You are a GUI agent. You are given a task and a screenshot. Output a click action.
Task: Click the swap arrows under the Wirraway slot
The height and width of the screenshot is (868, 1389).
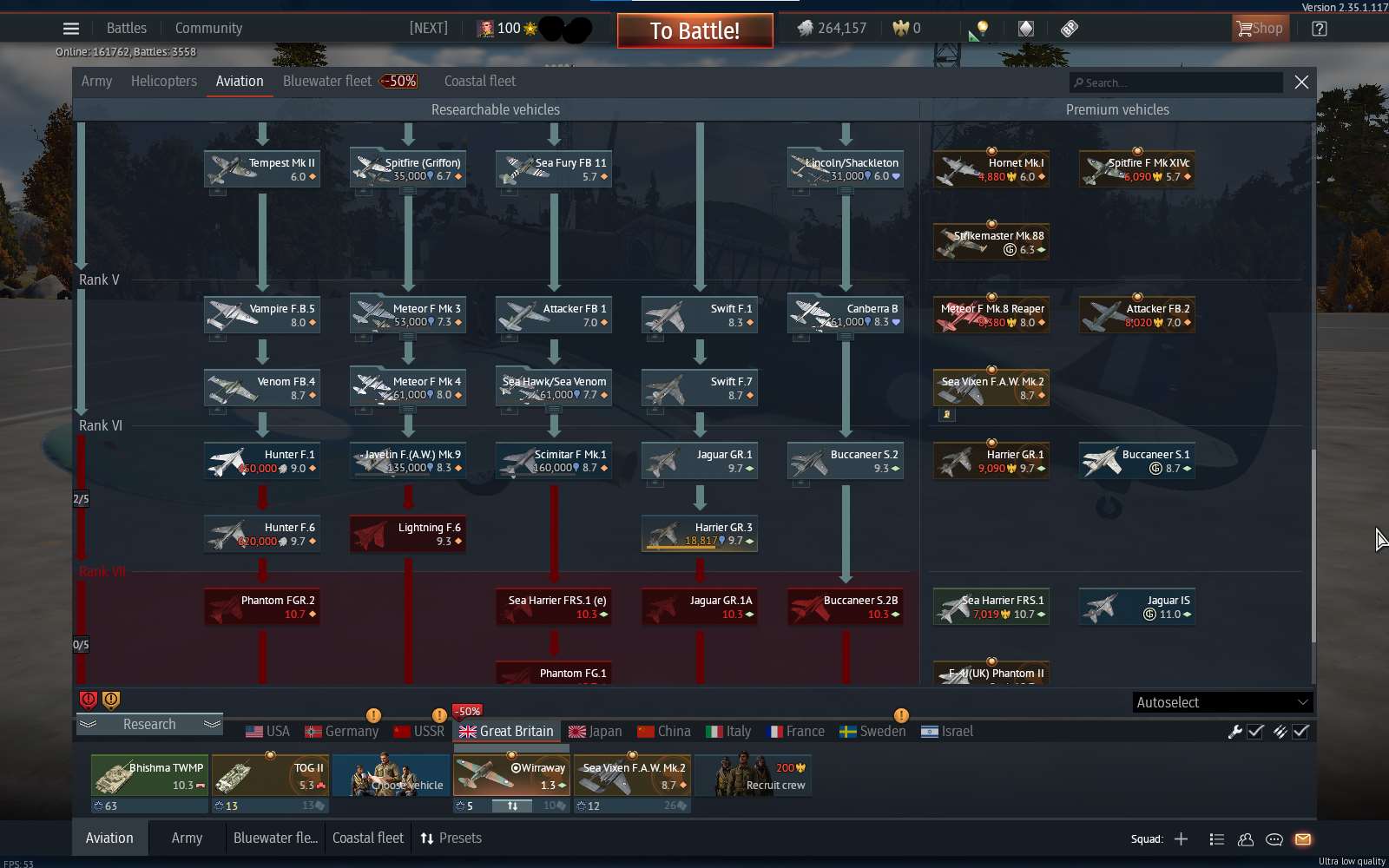point(512,806)
